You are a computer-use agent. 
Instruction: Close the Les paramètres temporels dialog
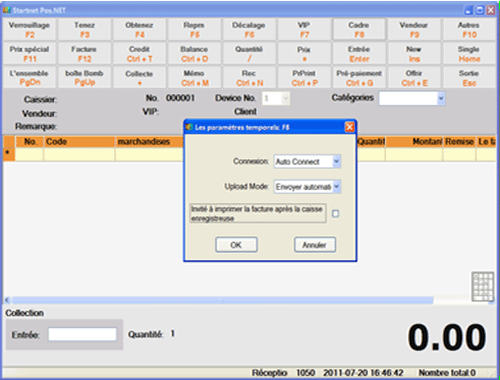point(349,127)
